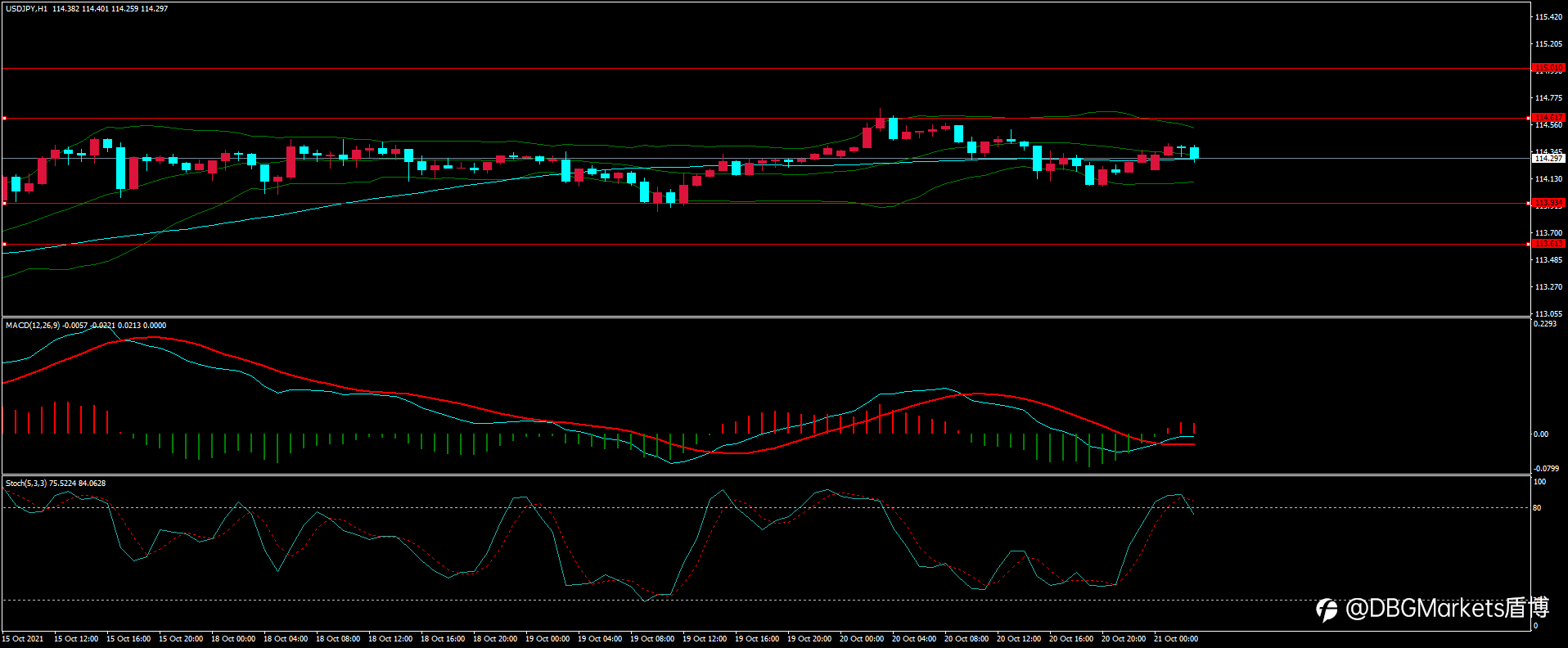Image resolution: width=1568 pixels, height=648 pixels.
Task: Click the 115.420 price axis label
Action: 1549,17
